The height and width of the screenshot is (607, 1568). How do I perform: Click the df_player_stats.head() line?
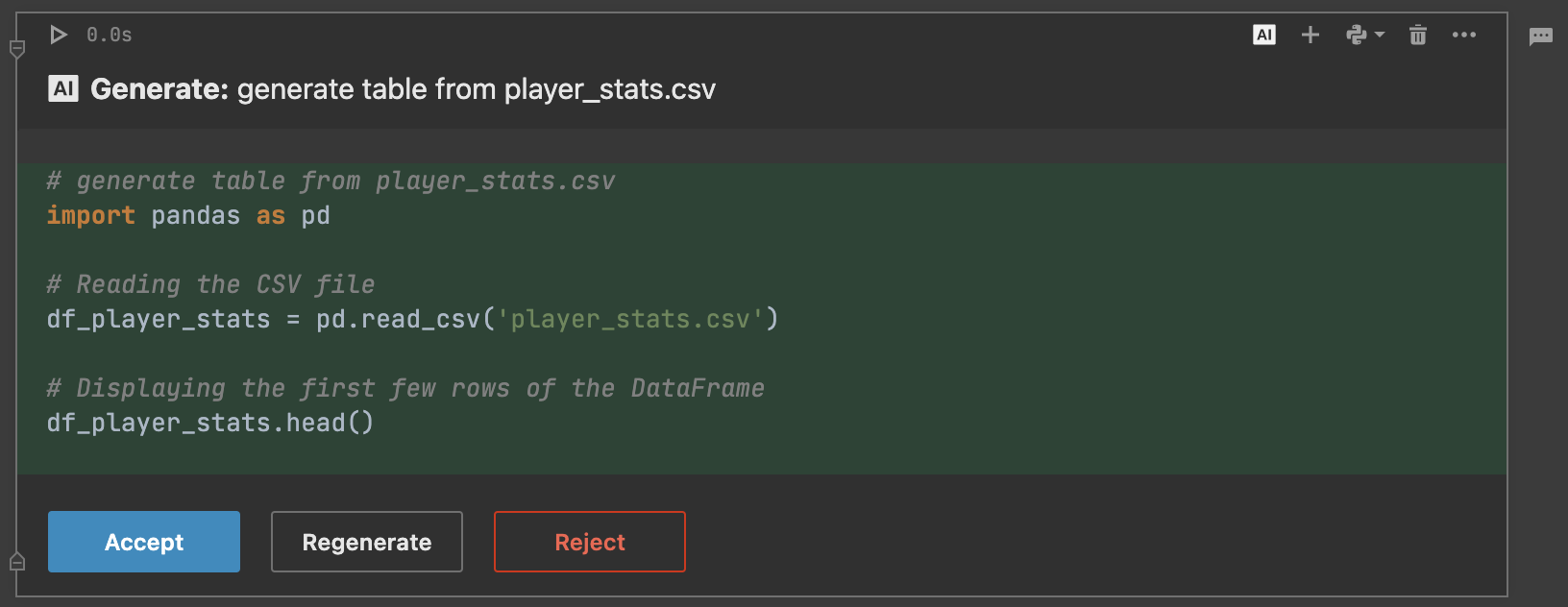[210, 423]
